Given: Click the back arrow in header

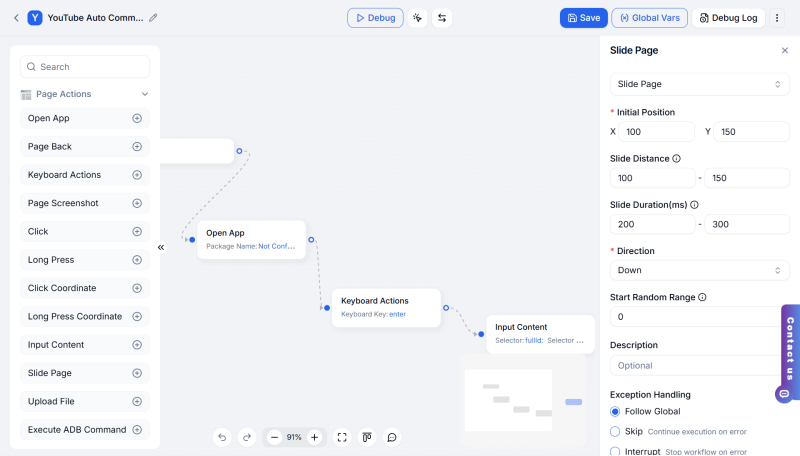Looking at the screenshot, I should click(15, 18).
